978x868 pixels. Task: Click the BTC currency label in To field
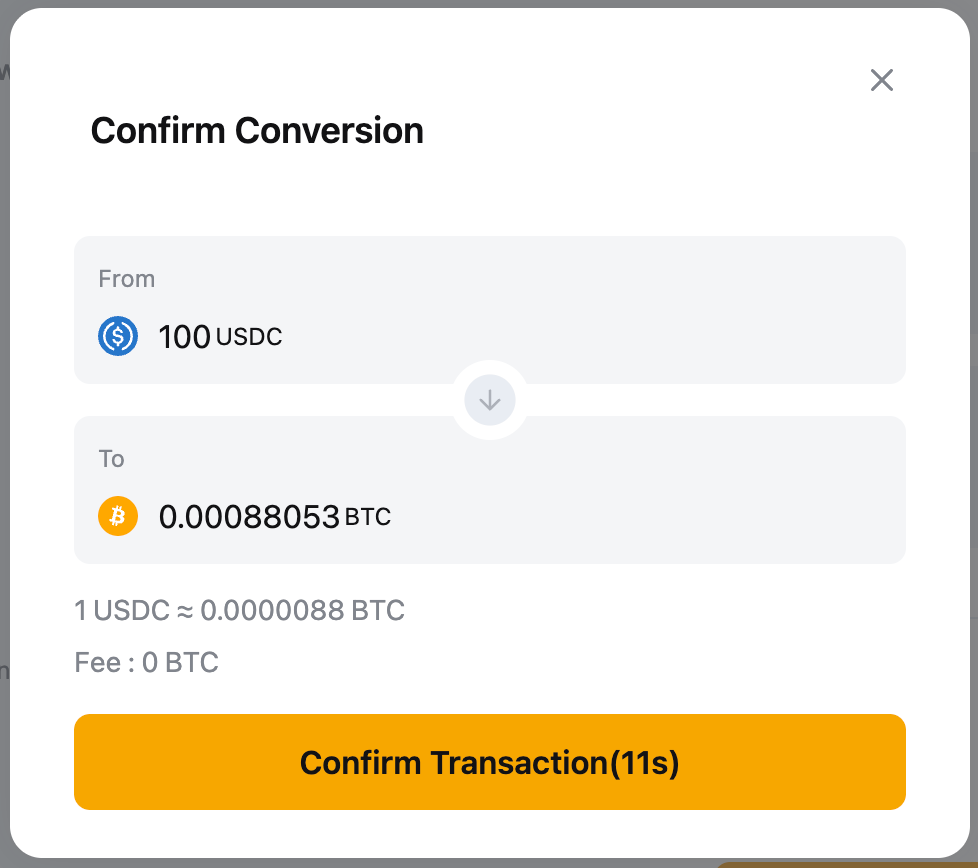(368, 517)
